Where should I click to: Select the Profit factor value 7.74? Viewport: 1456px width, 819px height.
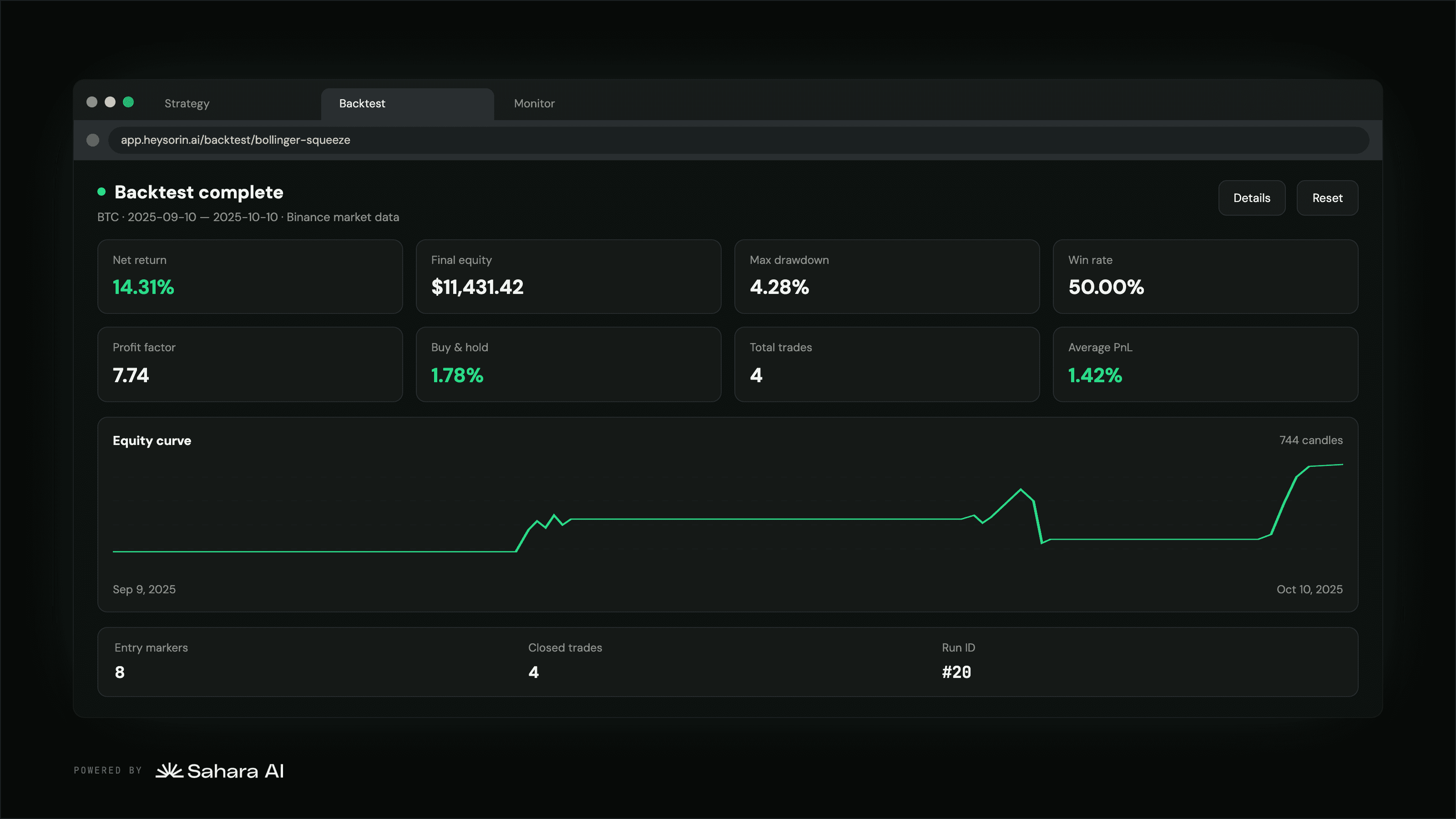tap(131, 375)
